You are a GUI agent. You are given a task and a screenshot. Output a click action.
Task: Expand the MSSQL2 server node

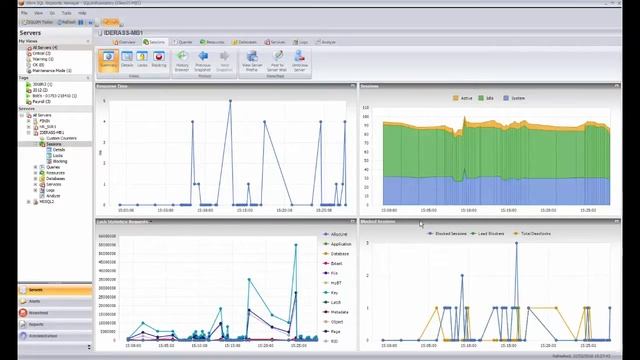pyautogui.click(x=29, y=202)
